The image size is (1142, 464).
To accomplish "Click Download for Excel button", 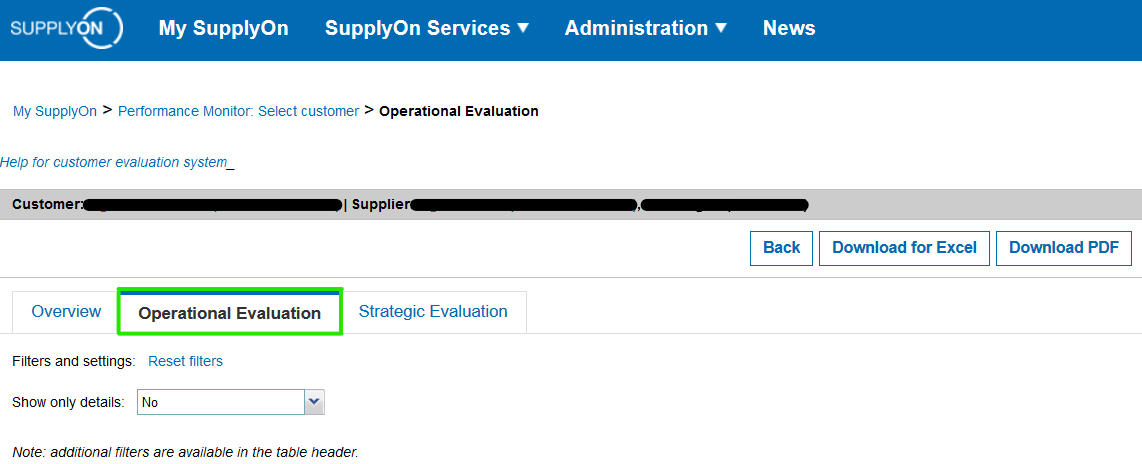I will [904, 248].
